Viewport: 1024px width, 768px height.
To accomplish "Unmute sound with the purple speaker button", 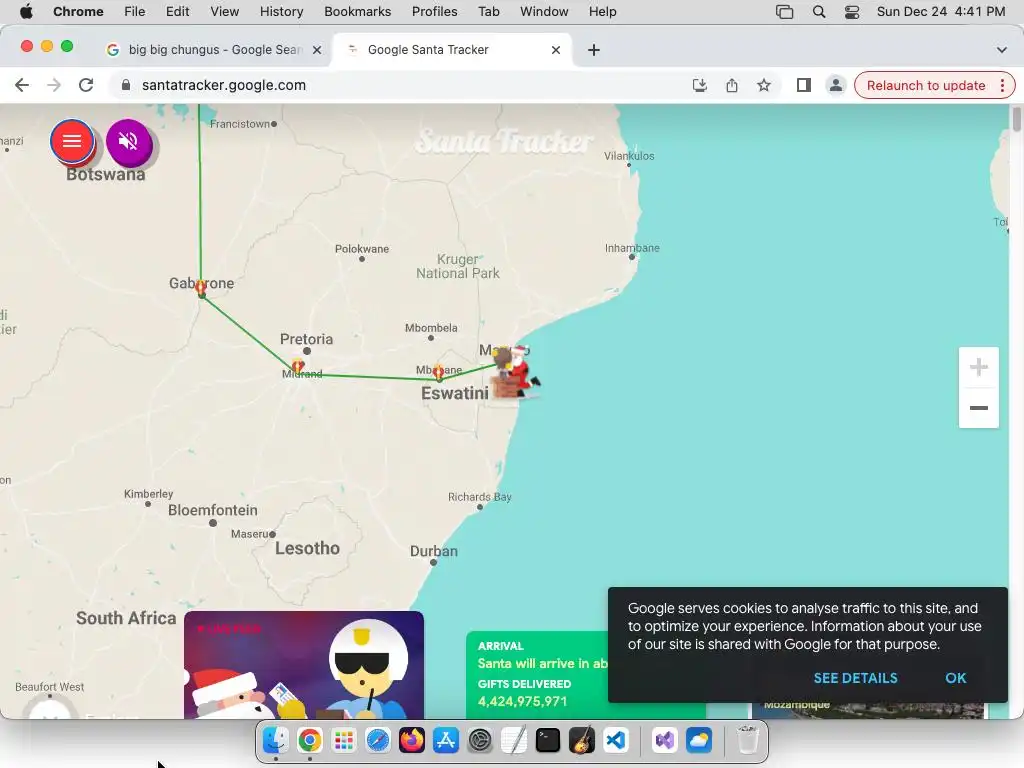I will pyautogui.click(x=129, y=142).
